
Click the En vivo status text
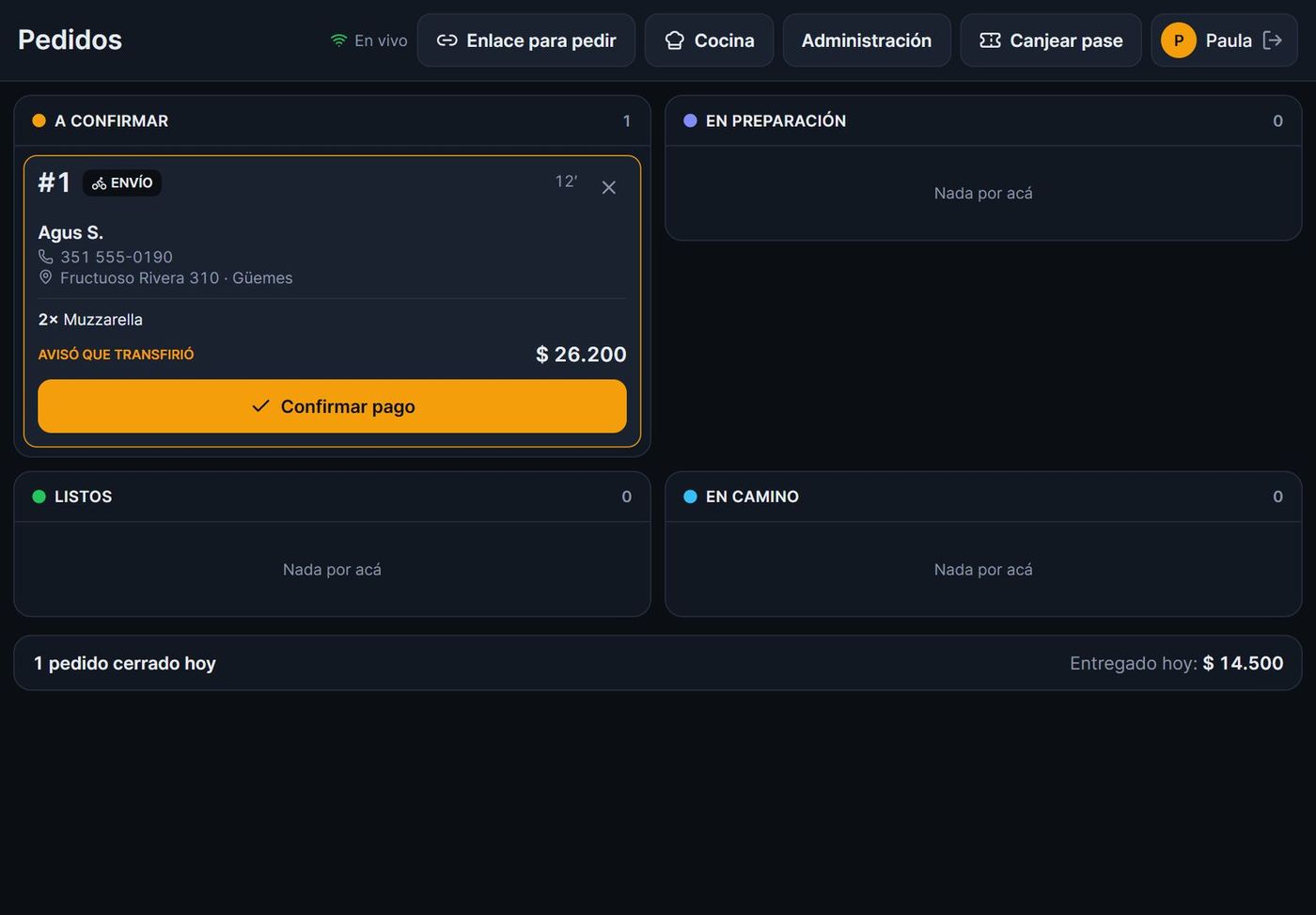(x=381, y=40)
